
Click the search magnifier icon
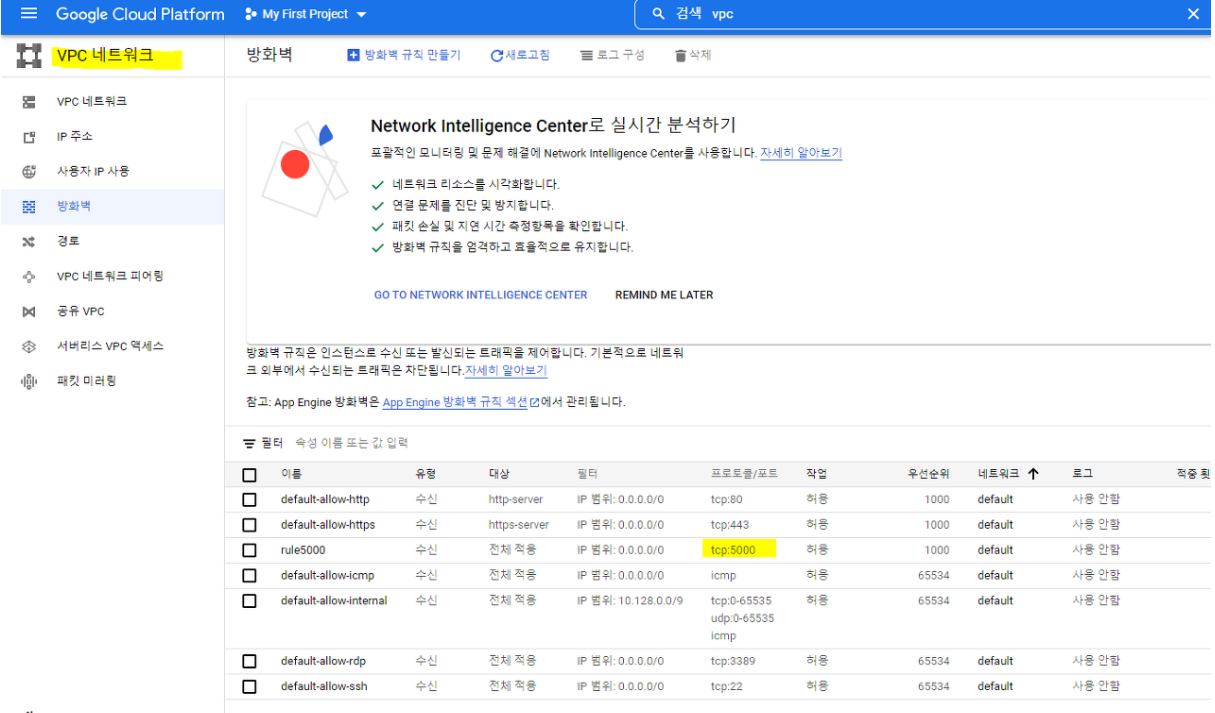[658, 14]
